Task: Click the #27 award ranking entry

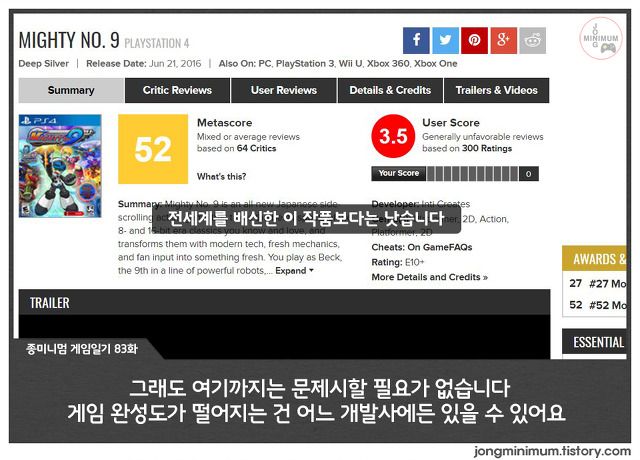Action: [598, 284]
